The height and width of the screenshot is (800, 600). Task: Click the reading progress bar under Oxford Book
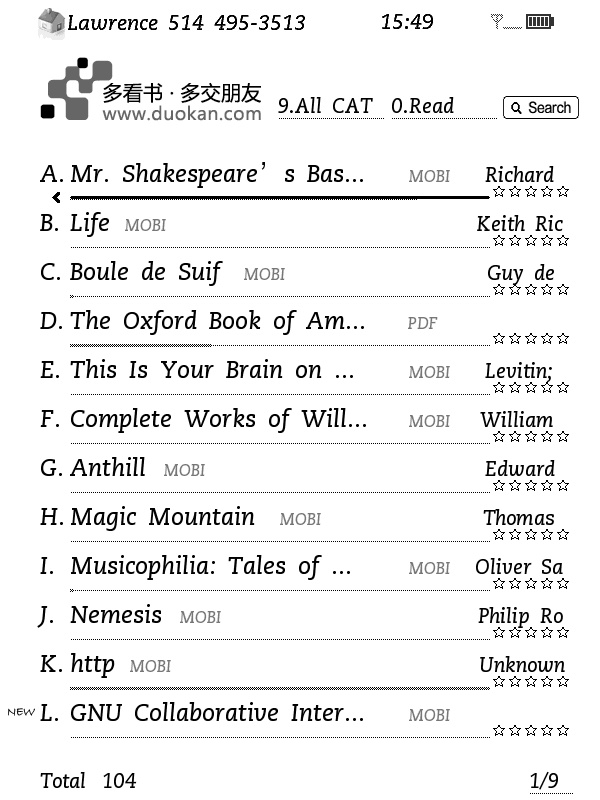pyautogui.click(x=140, y=346)
